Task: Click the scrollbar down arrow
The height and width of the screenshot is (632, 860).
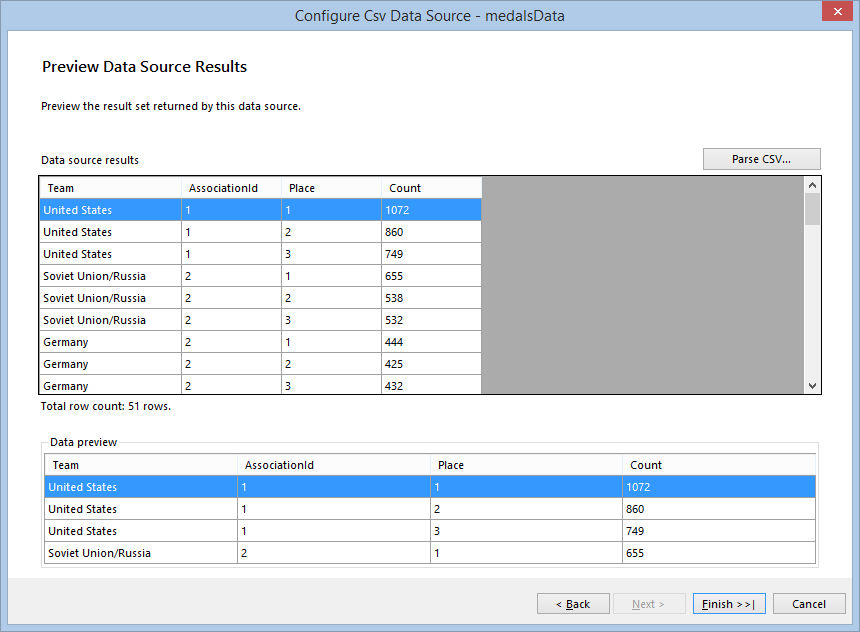Action: [812, 389]
